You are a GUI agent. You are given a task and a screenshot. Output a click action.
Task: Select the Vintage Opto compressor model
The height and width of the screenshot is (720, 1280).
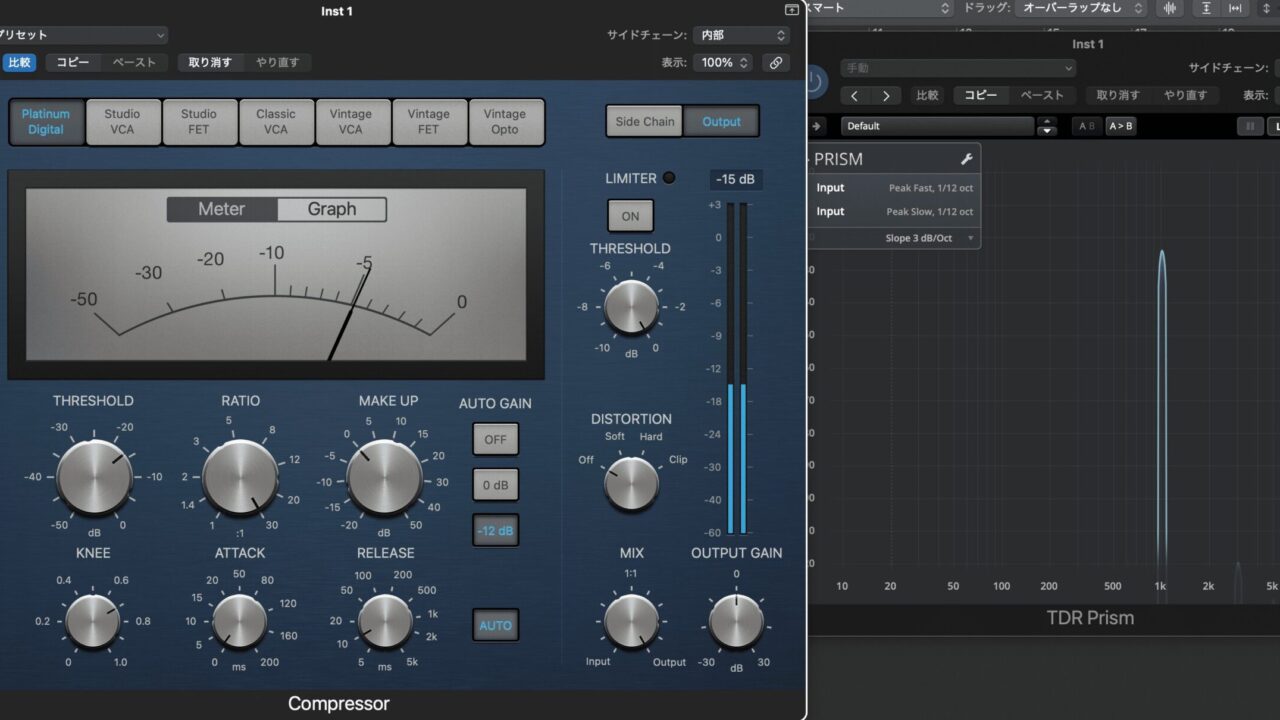coord(505,122)
